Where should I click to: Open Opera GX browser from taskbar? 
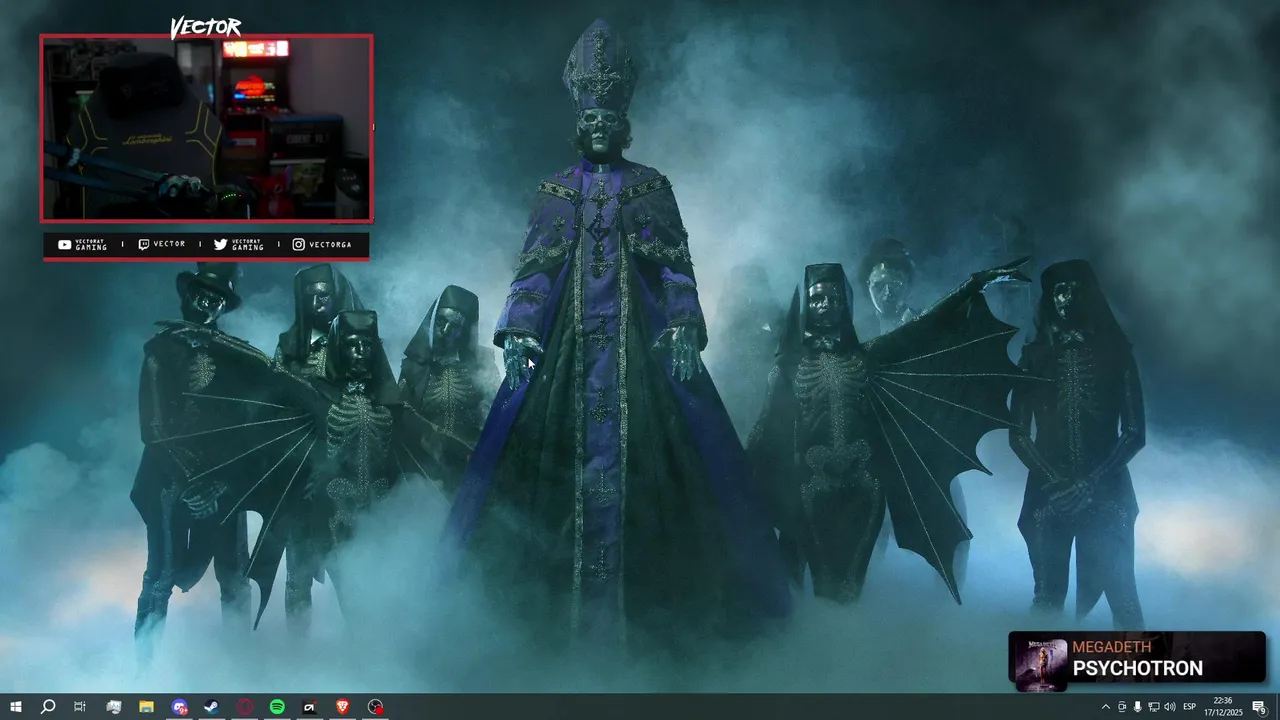[x=245, y=707]
